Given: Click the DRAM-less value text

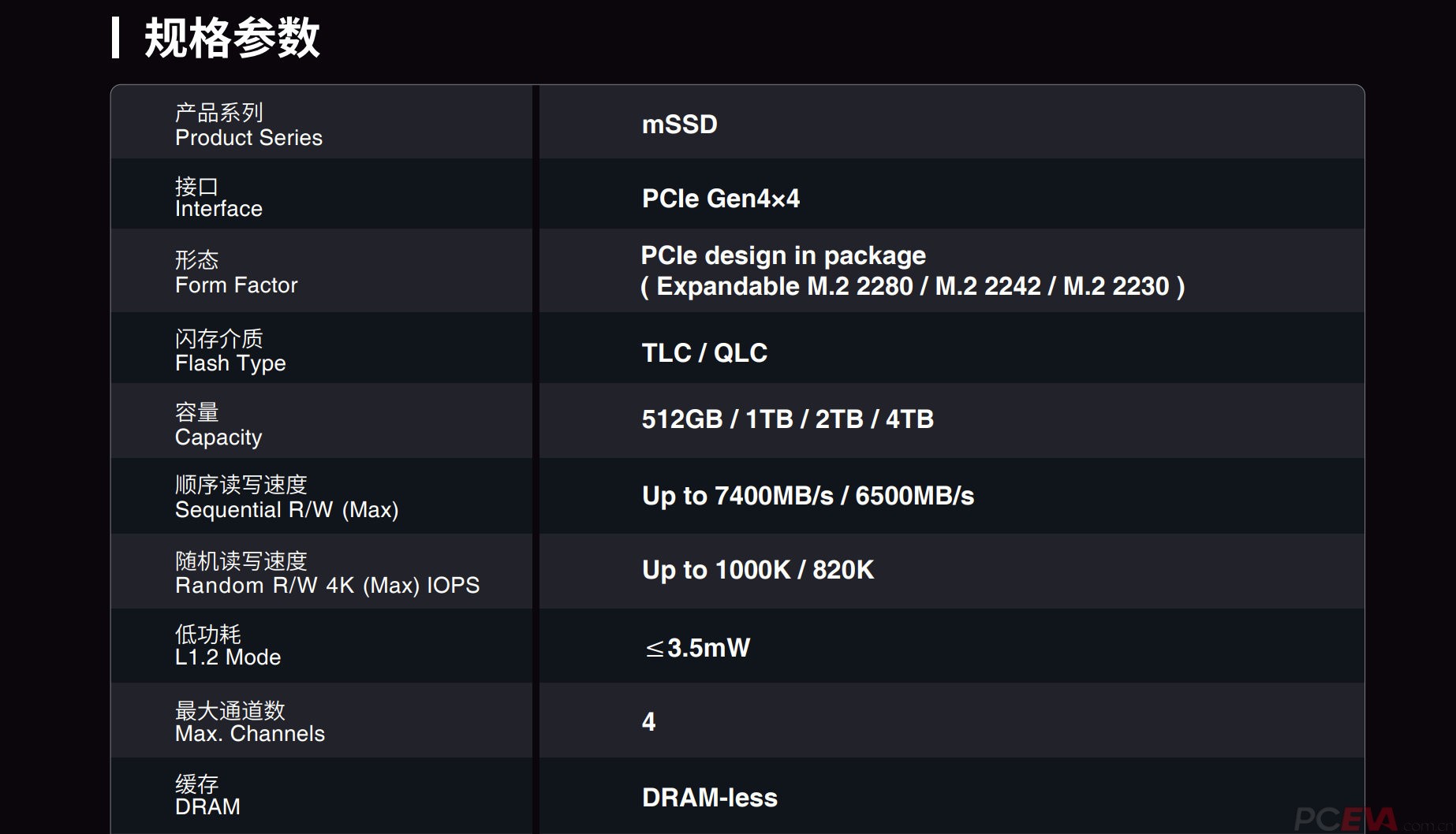Looking at the screenshot, I should 709,798.
